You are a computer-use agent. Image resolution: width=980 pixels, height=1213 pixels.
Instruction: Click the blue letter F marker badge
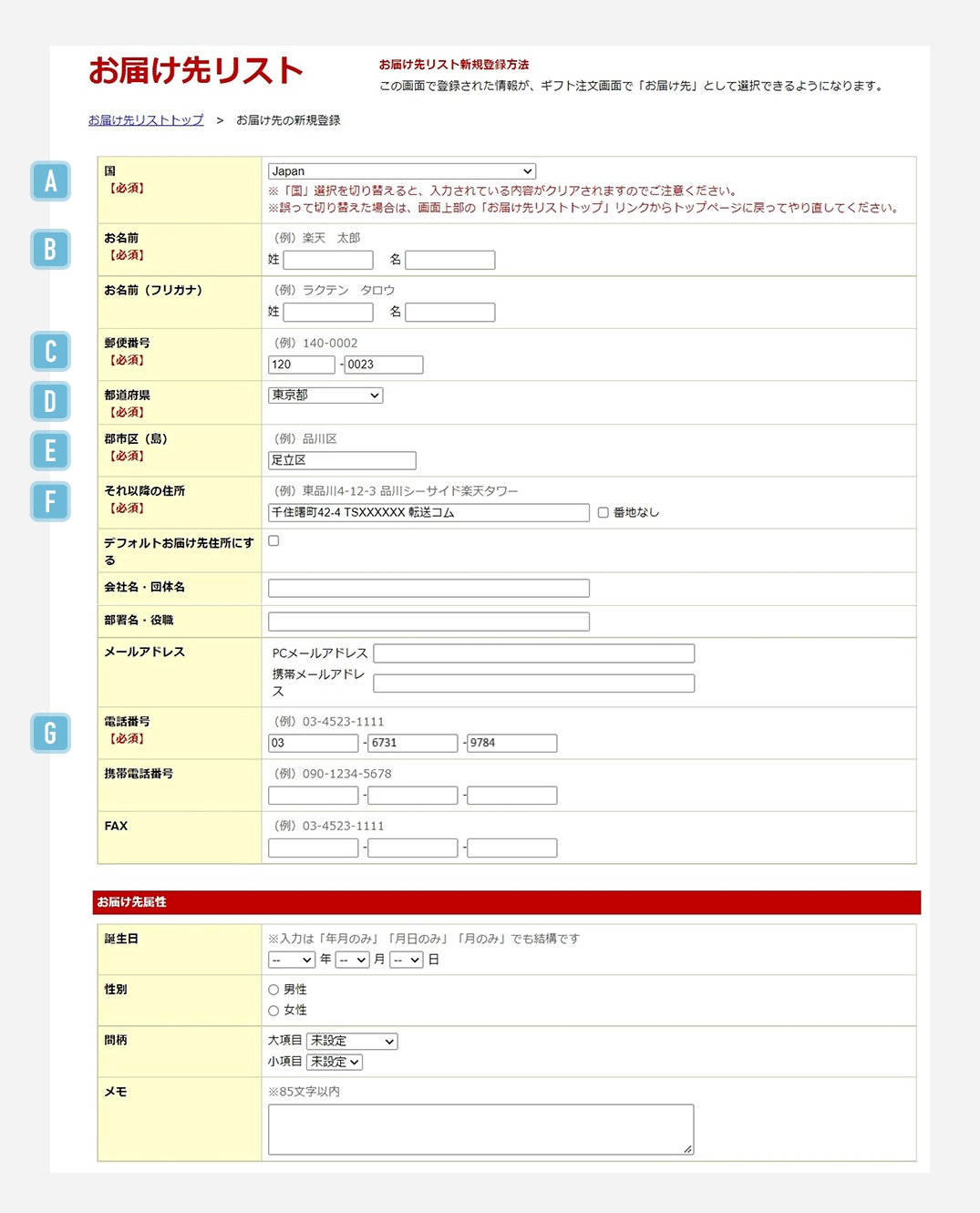click(50, 501)
